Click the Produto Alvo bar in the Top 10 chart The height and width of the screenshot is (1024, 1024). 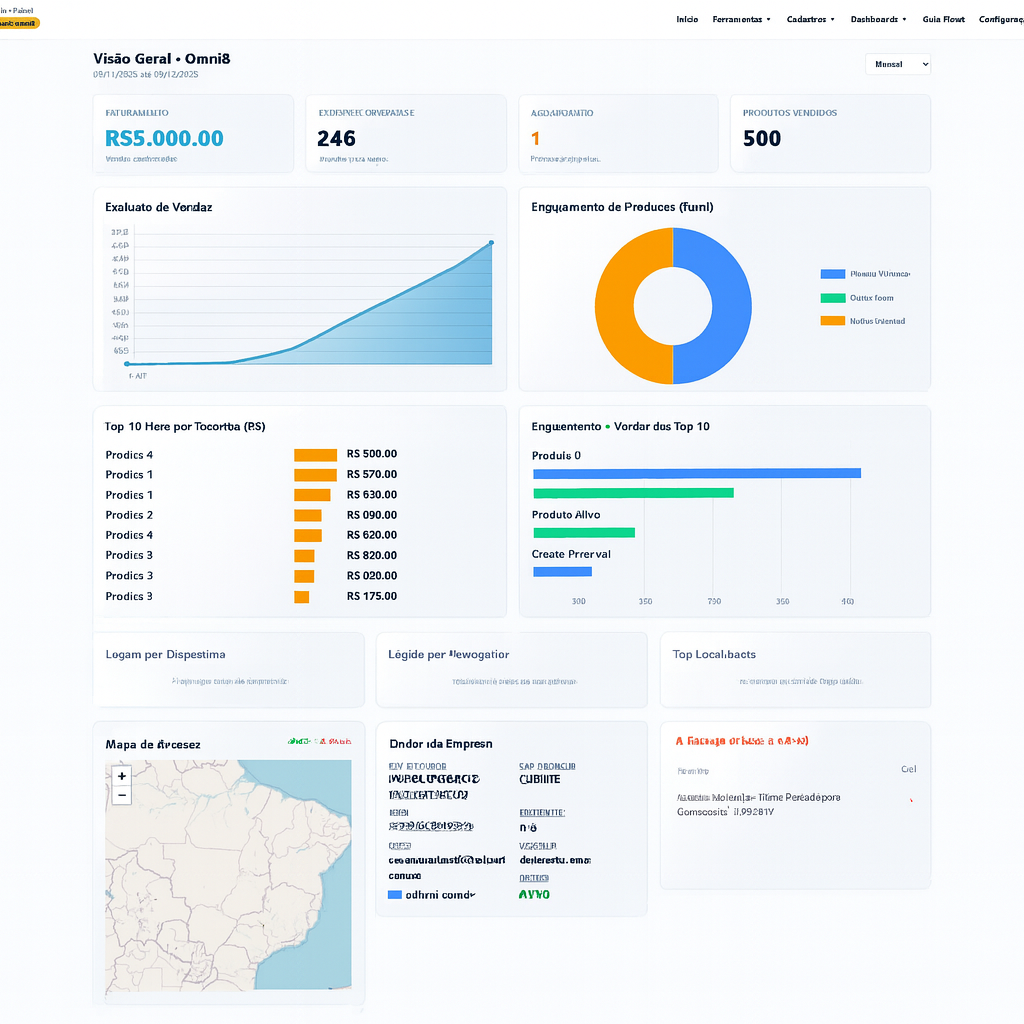click(585, 532)
